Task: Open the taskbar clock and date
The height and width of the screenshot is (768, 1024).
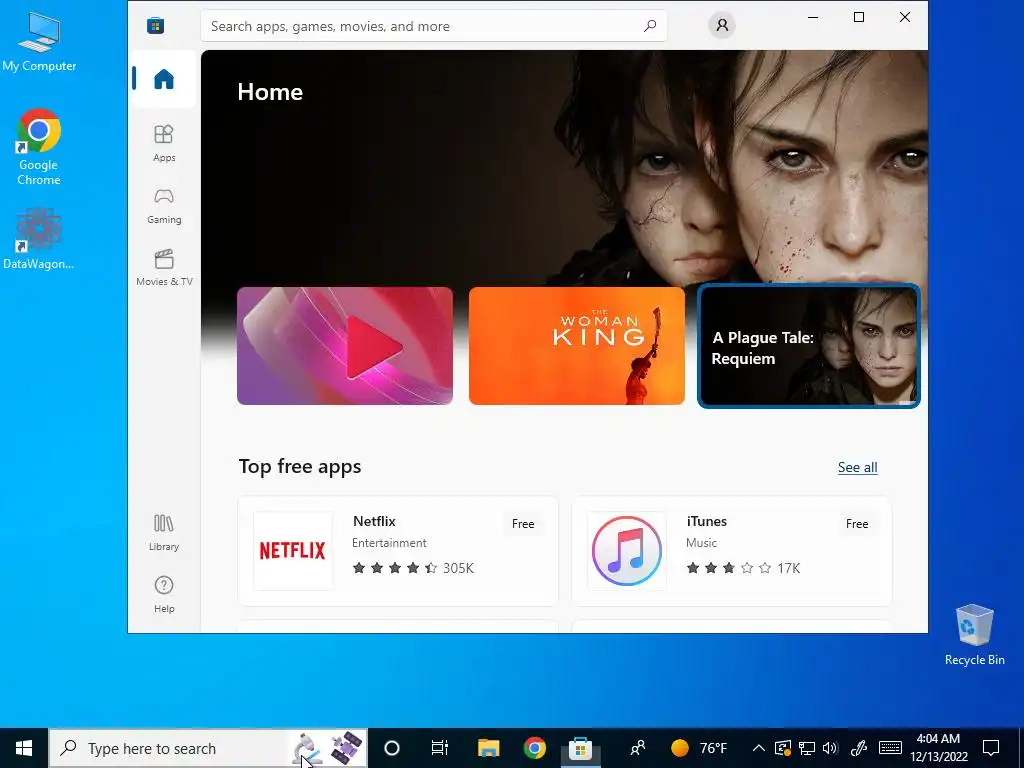Action: 938,748
